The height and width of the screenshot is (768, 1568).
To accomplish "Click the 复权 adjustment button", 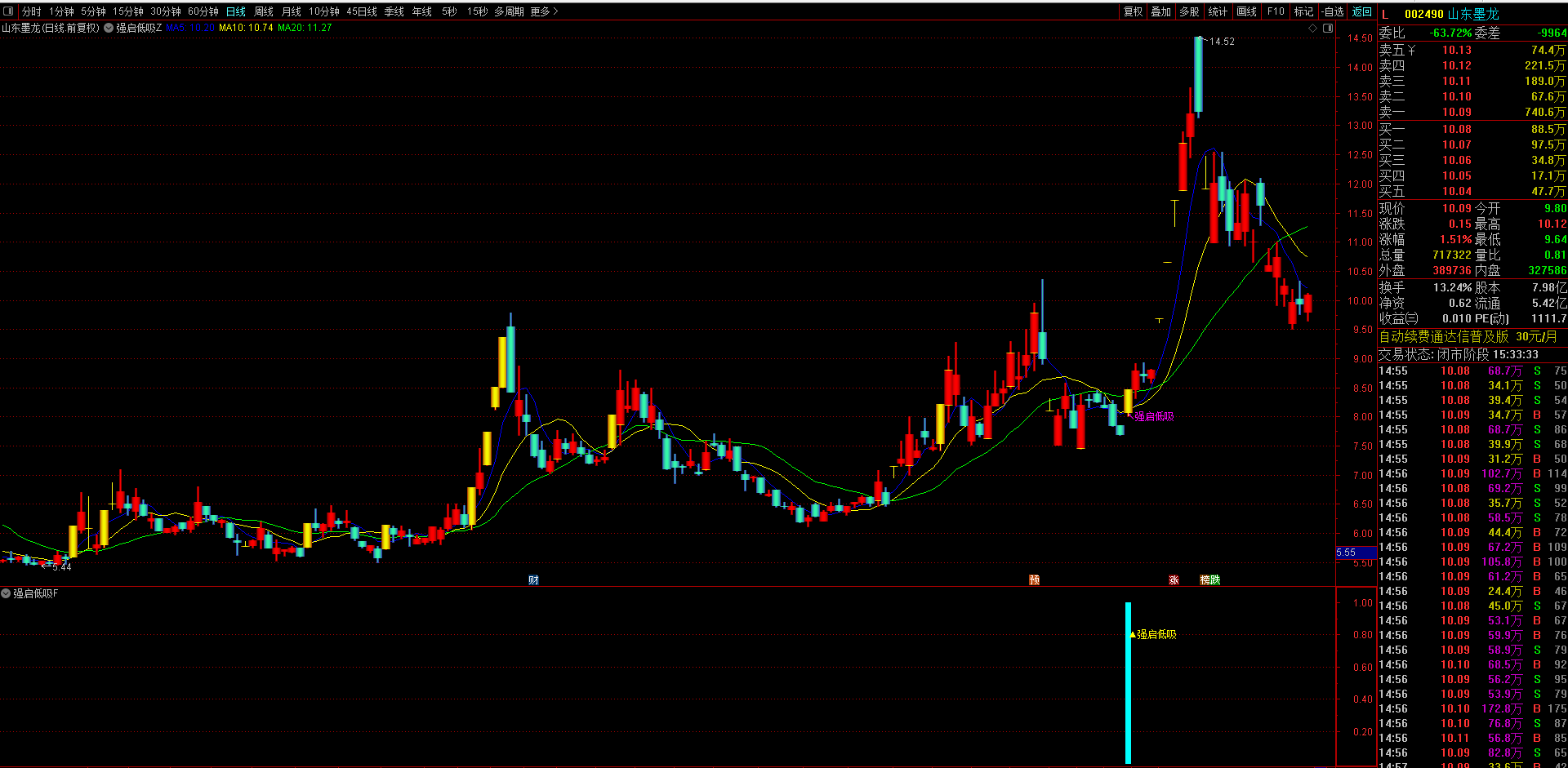I will point(1133,11).
